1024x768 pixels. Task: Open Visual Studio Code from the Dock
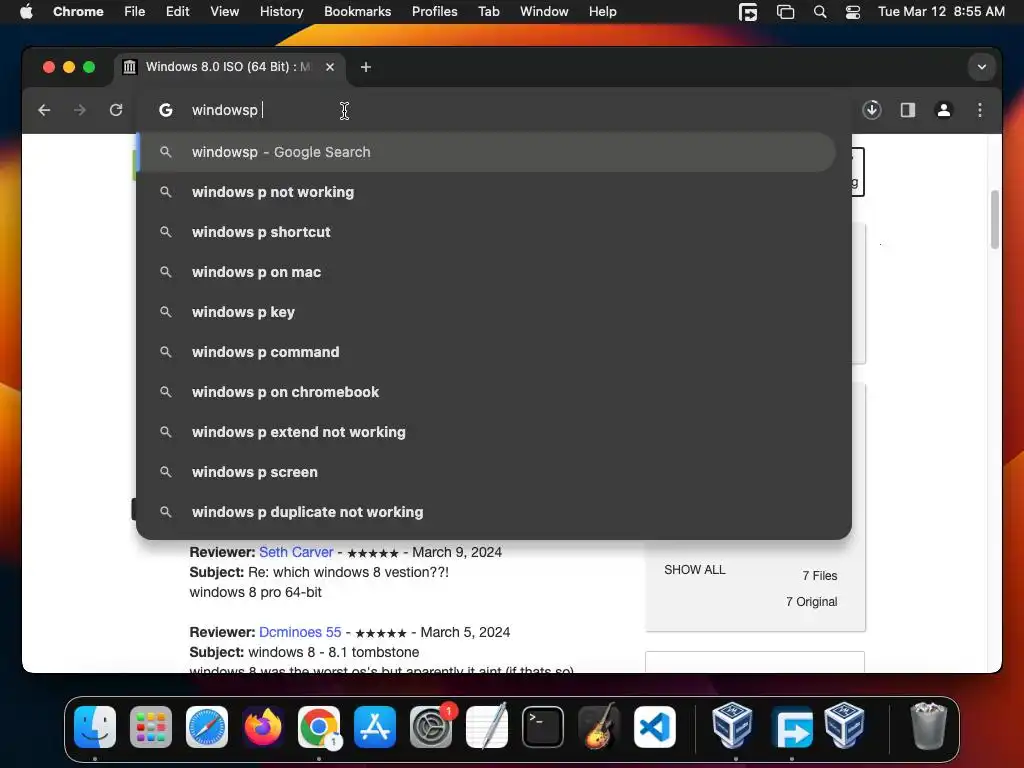click(x=655, y=727)
